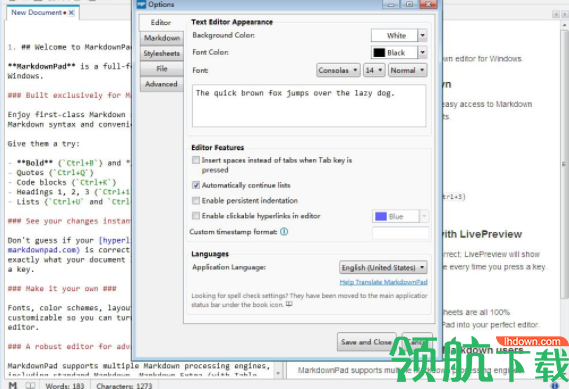Click Save and Close button
Screen dimensions: 569x389
(366, 342)
